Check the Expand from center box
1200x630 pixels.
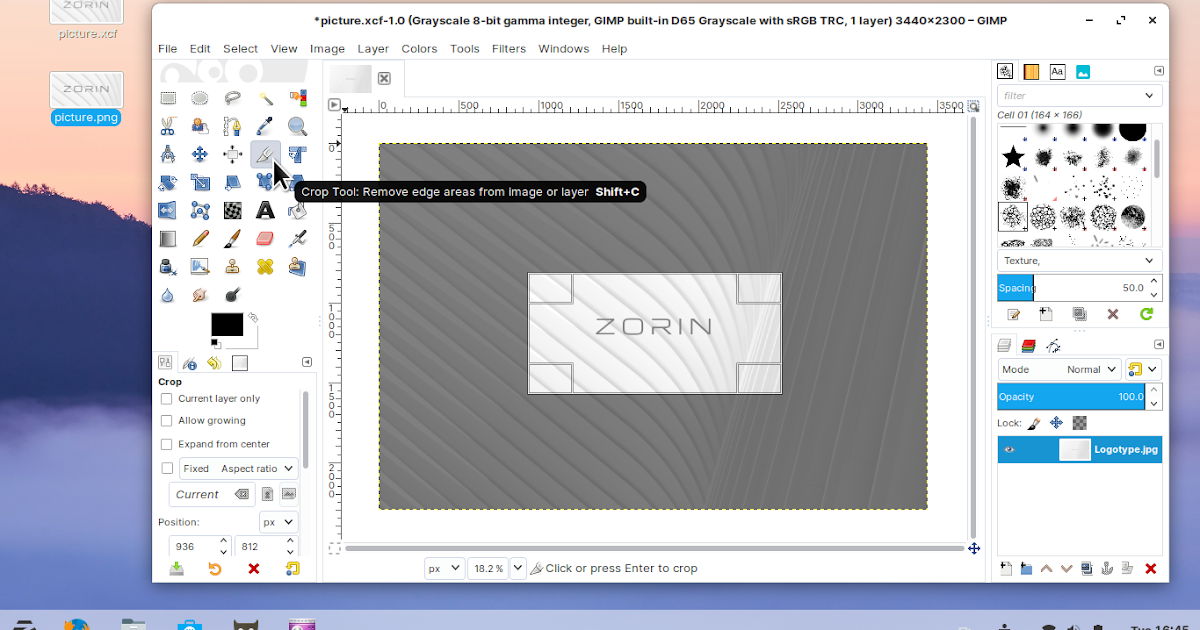point(166,444)
